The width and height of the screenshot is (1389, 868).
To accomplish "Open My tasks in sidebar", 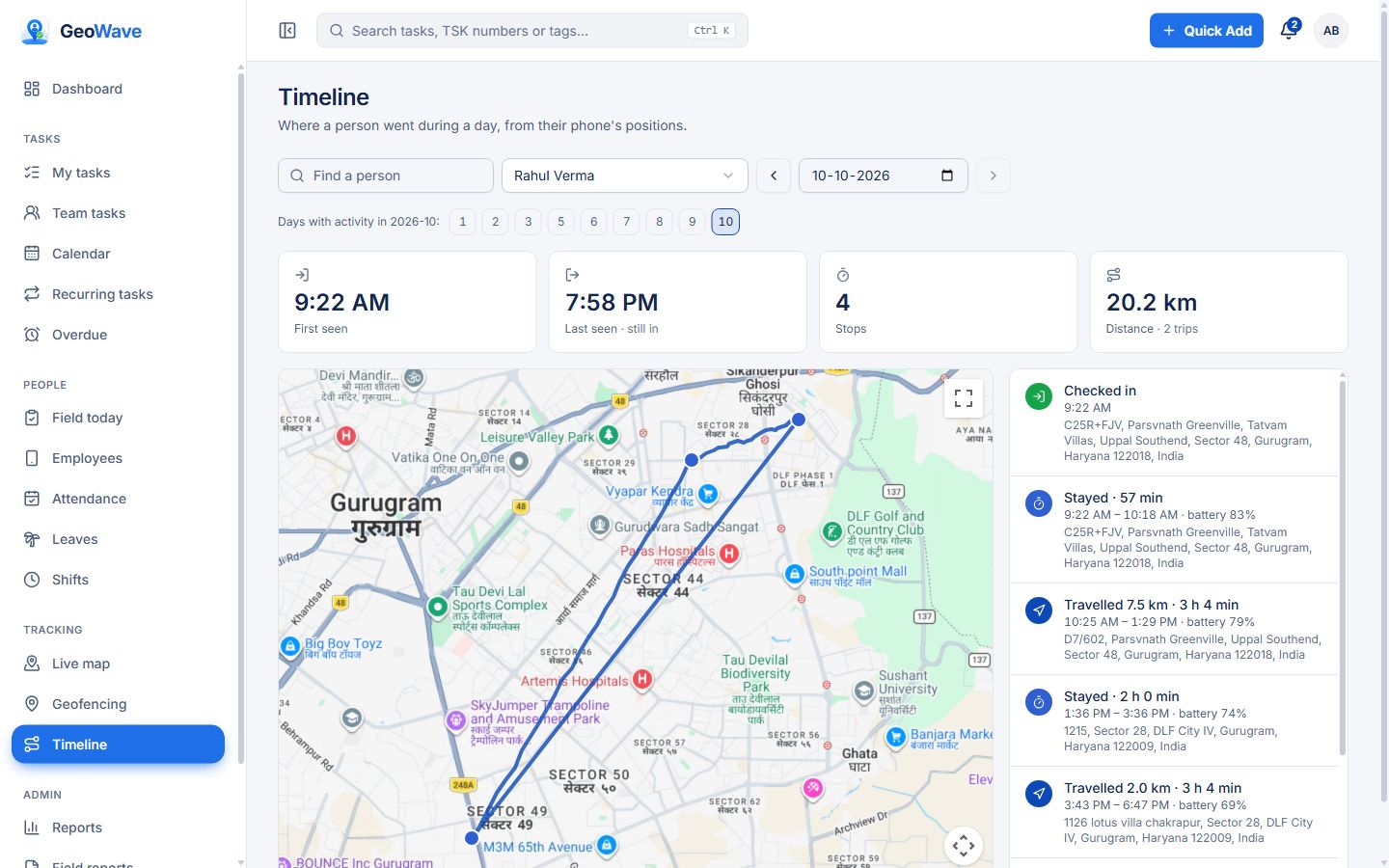I will [118, 173].
